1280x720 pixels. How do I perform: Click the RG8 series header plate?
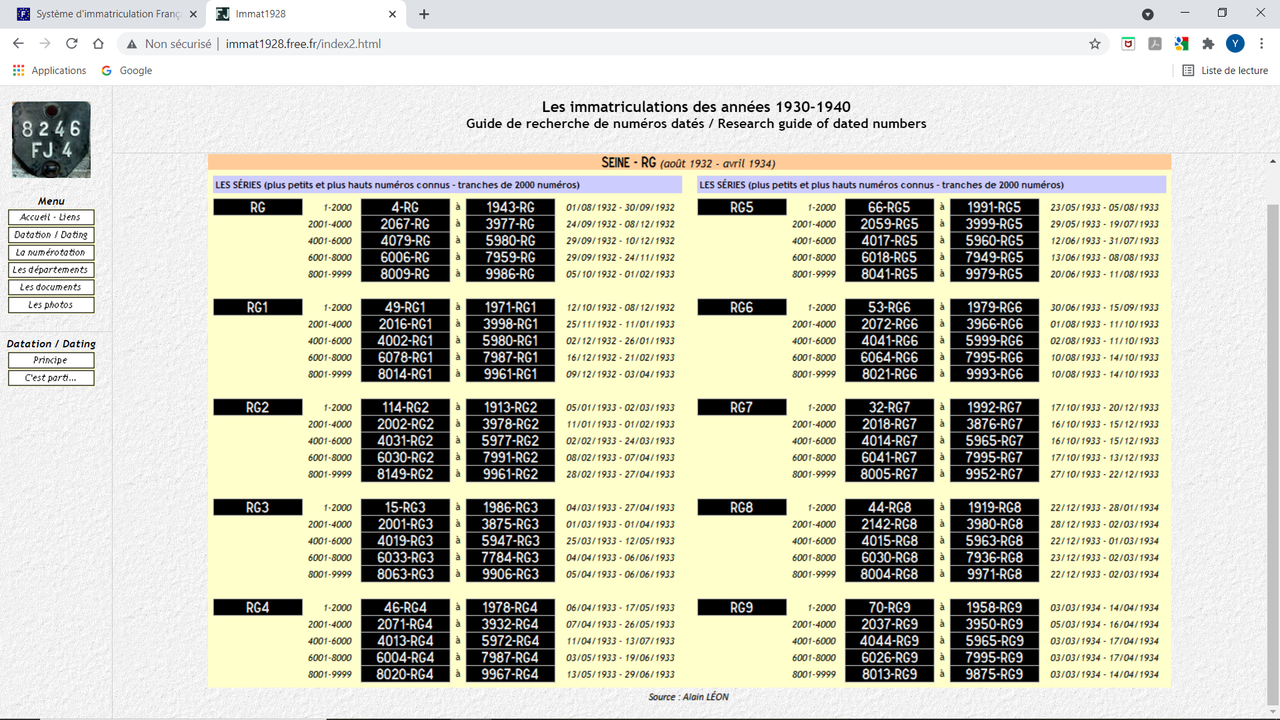[x=742, y=507]
